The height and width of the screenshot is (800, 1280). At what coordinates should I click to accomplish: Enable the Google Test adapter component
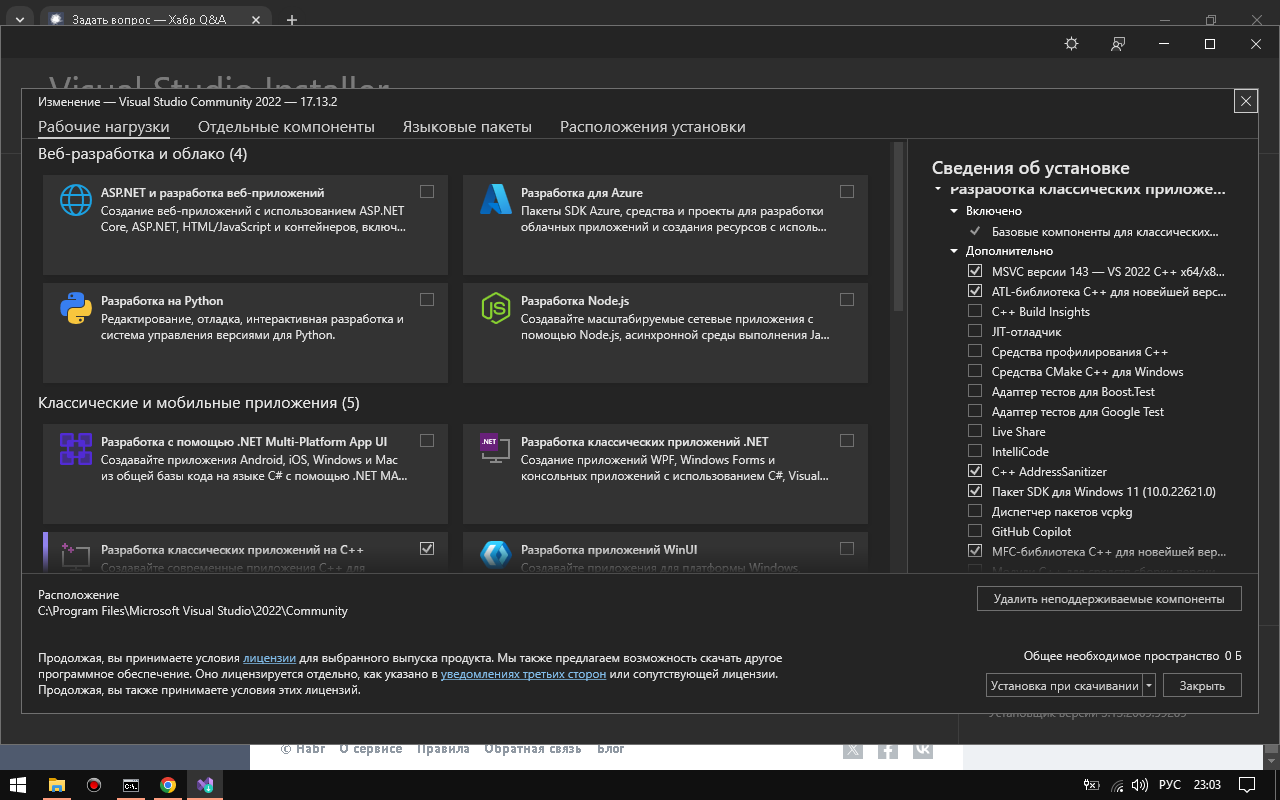(x=975, y=411)
